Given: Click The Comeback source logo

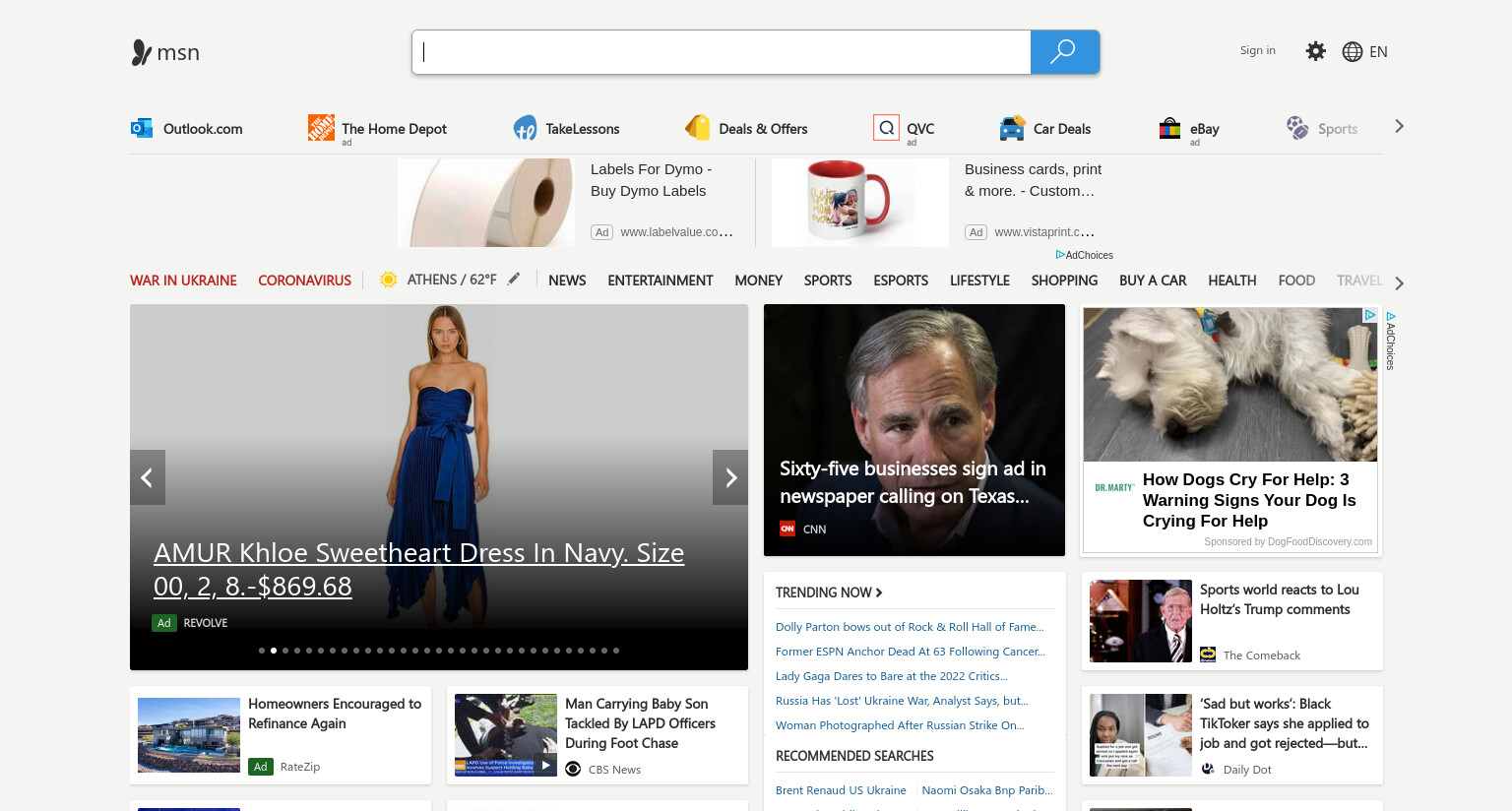Looking at the screenshot, I should coord(1208,655).
